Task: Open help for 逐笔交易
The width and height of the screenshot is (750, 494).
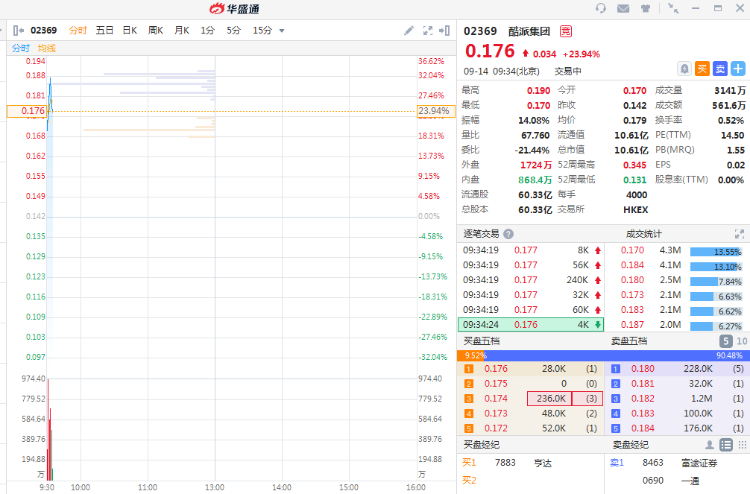Action: pos(508,234)
